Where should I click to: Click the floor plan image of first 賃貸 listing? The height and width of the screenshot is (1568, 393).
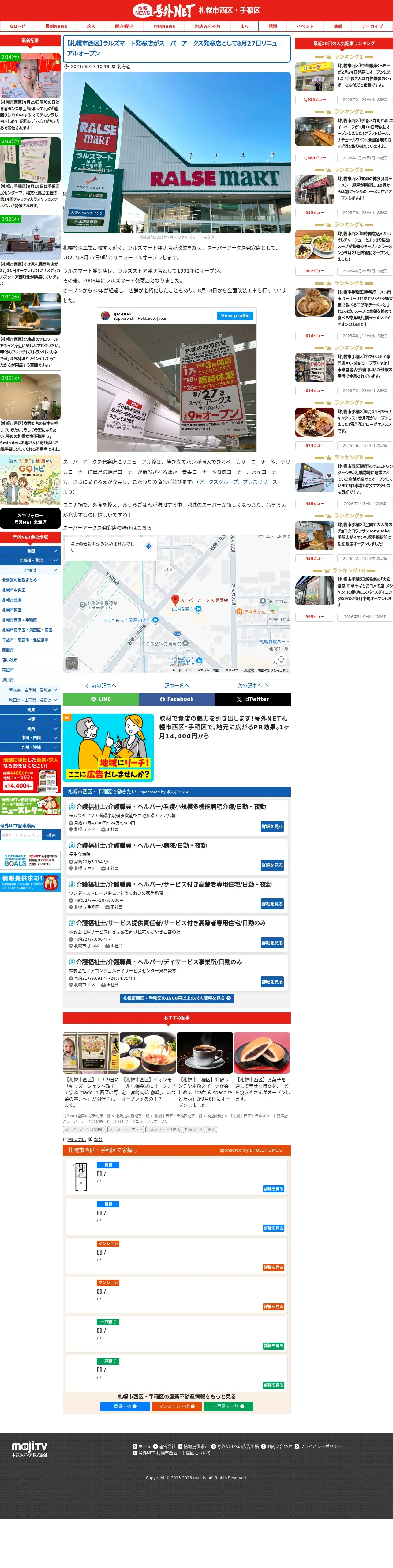pos(81,1177)
